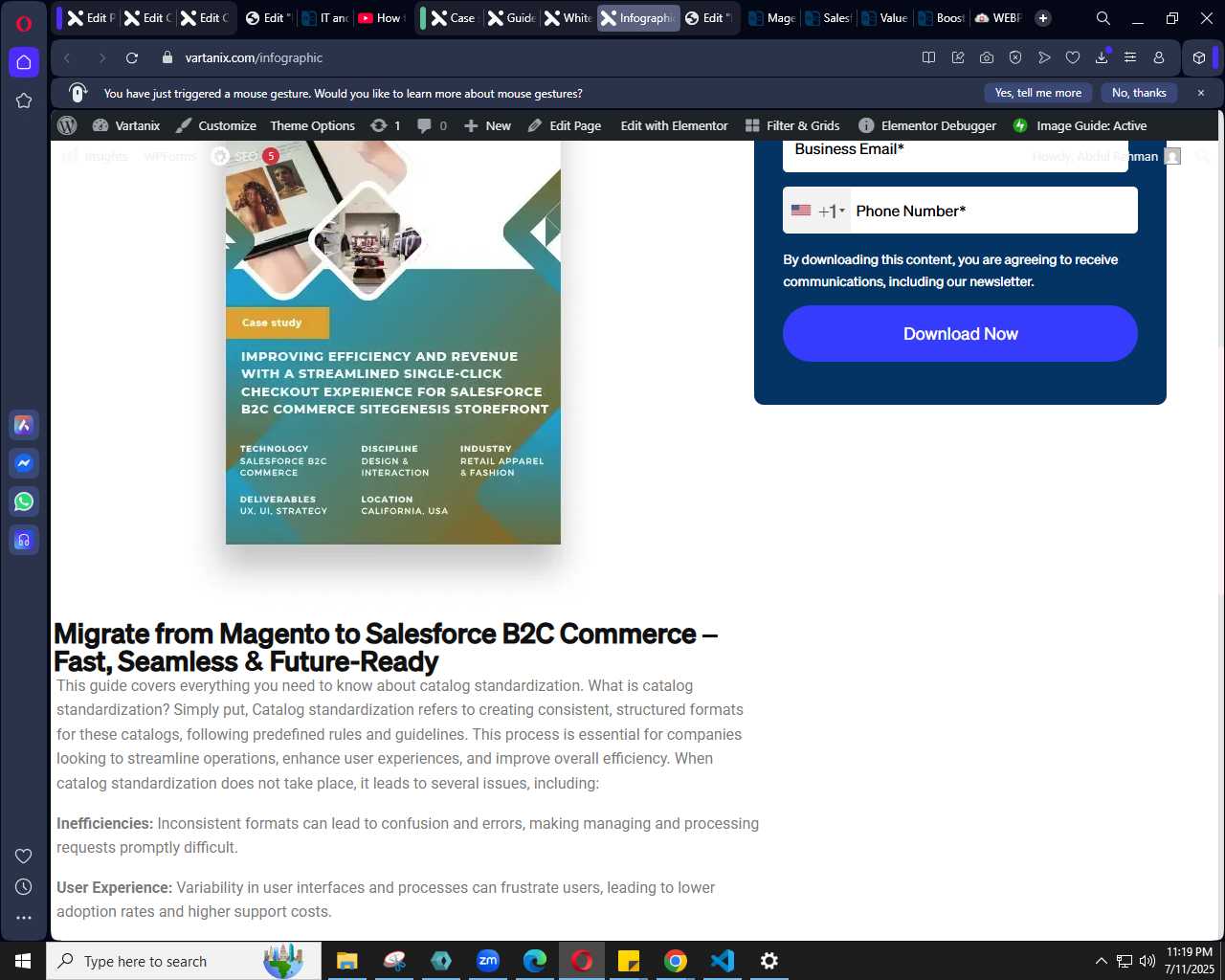The width and height of the screenshot is (1225, 980).
Task: Click Yes, tell me more button
Action: [1038, 93]
